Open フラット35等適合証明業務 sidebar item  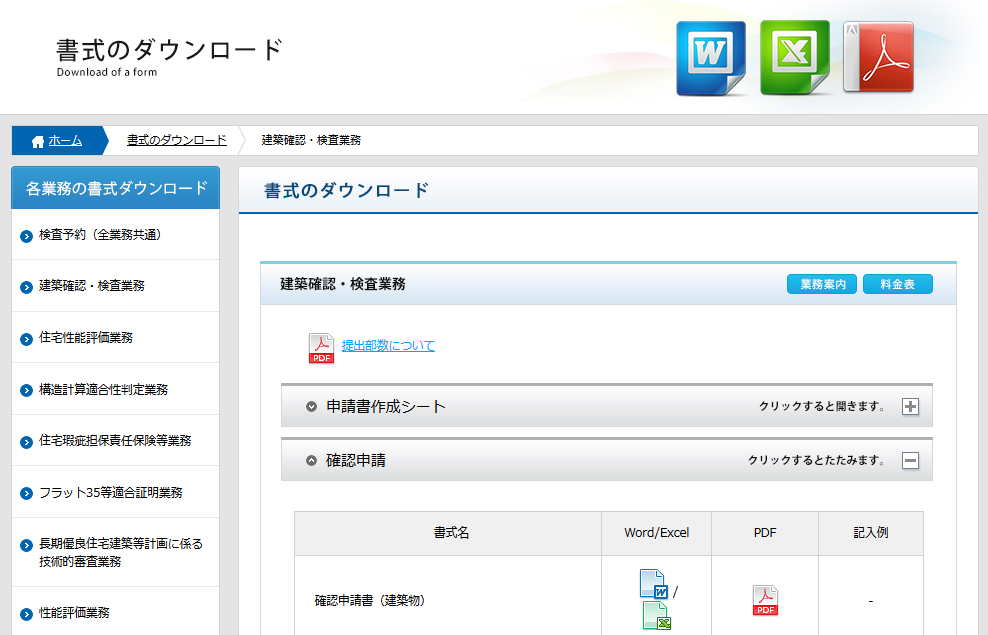click(110, 493)
